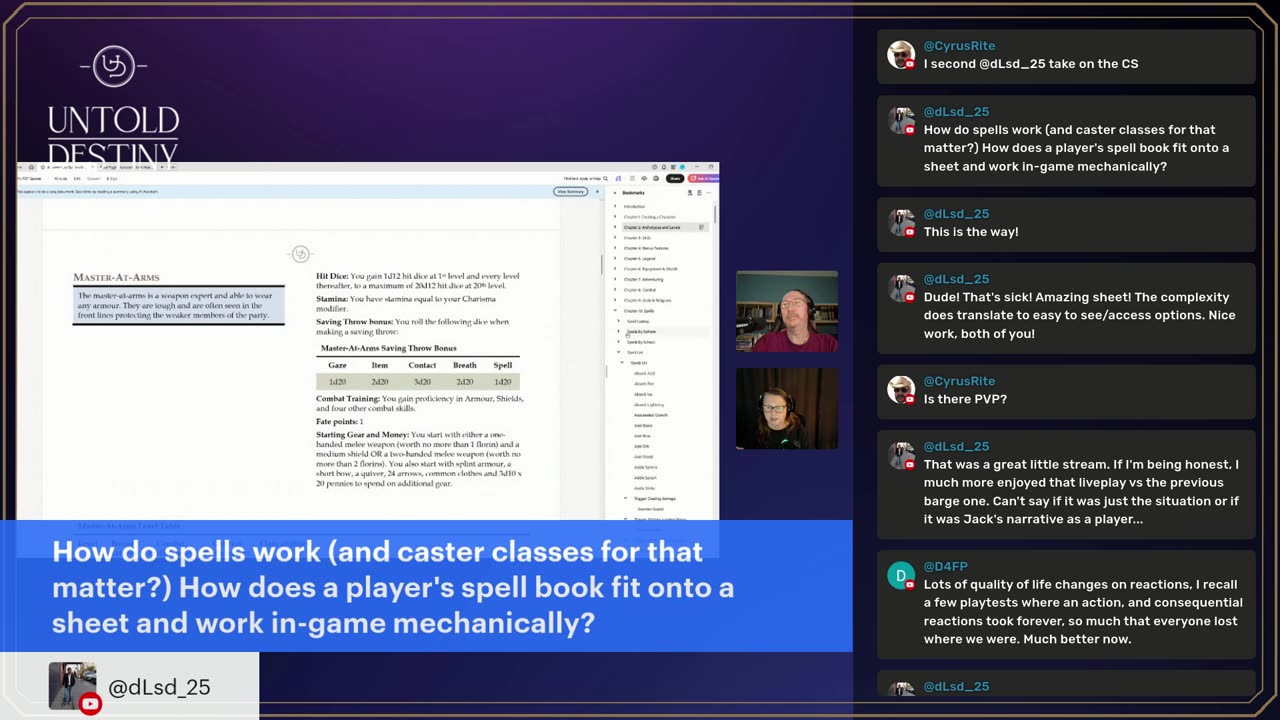
Task: Click the bookmarks panel scrollbar
Action: pos(715,213)
